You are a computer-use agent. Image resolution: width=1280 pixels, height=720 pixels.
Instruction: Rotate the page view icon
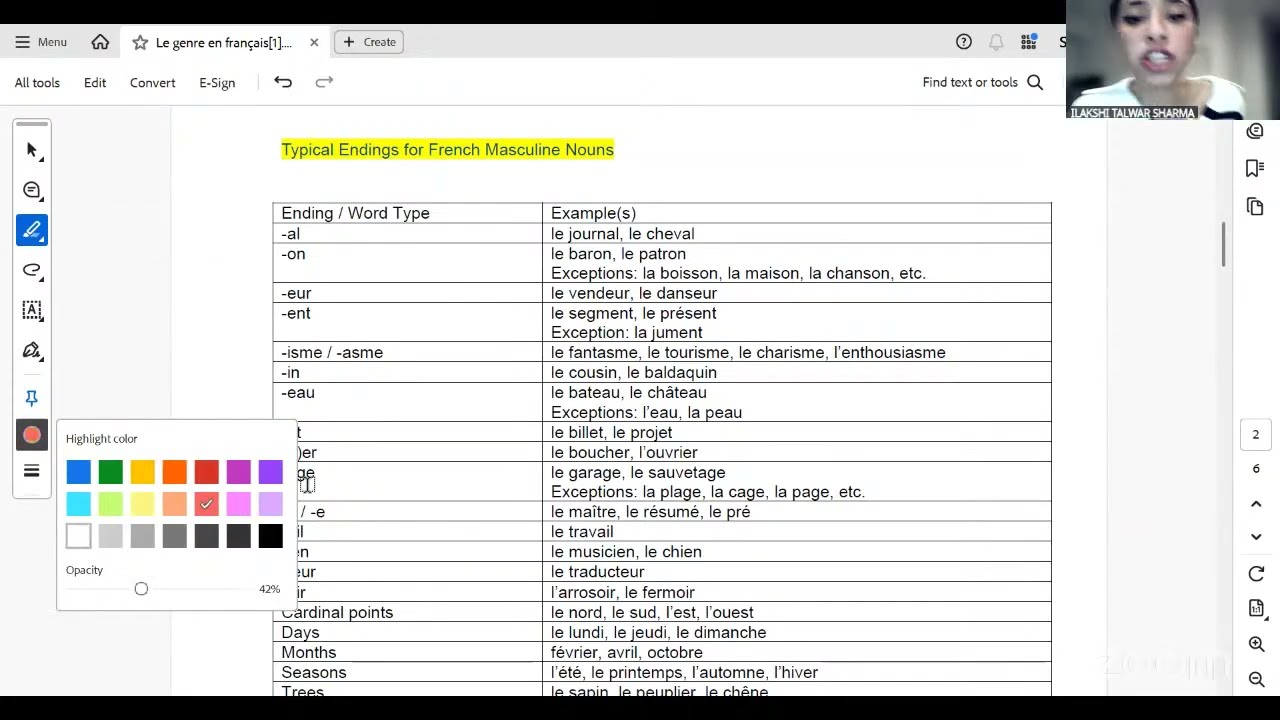pyautogui.click(x=1256, y=574)
